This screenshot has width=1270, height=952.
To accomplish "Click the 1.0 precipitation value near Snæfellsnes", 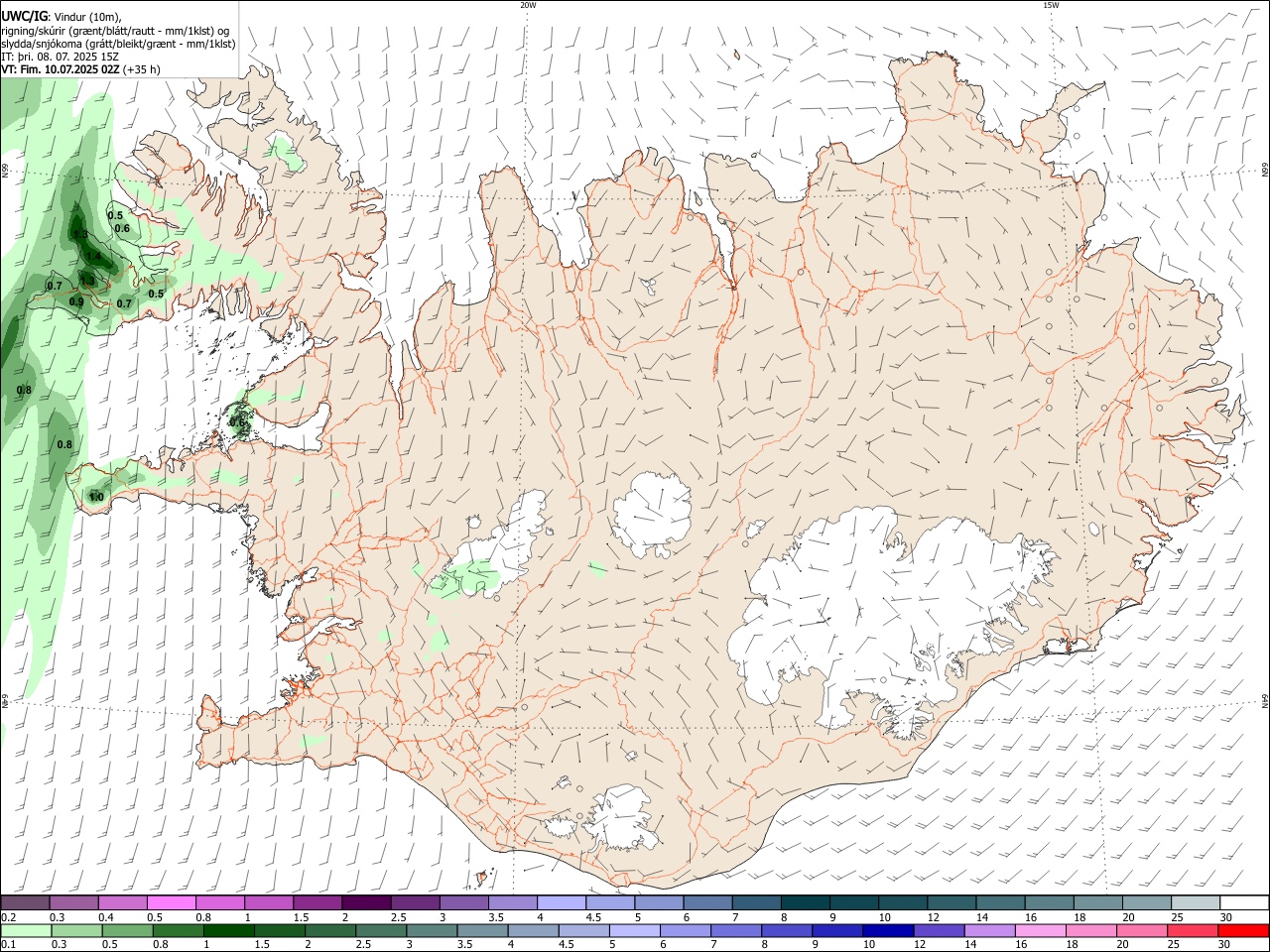I will pyautogui.click(x=96, y=497).
